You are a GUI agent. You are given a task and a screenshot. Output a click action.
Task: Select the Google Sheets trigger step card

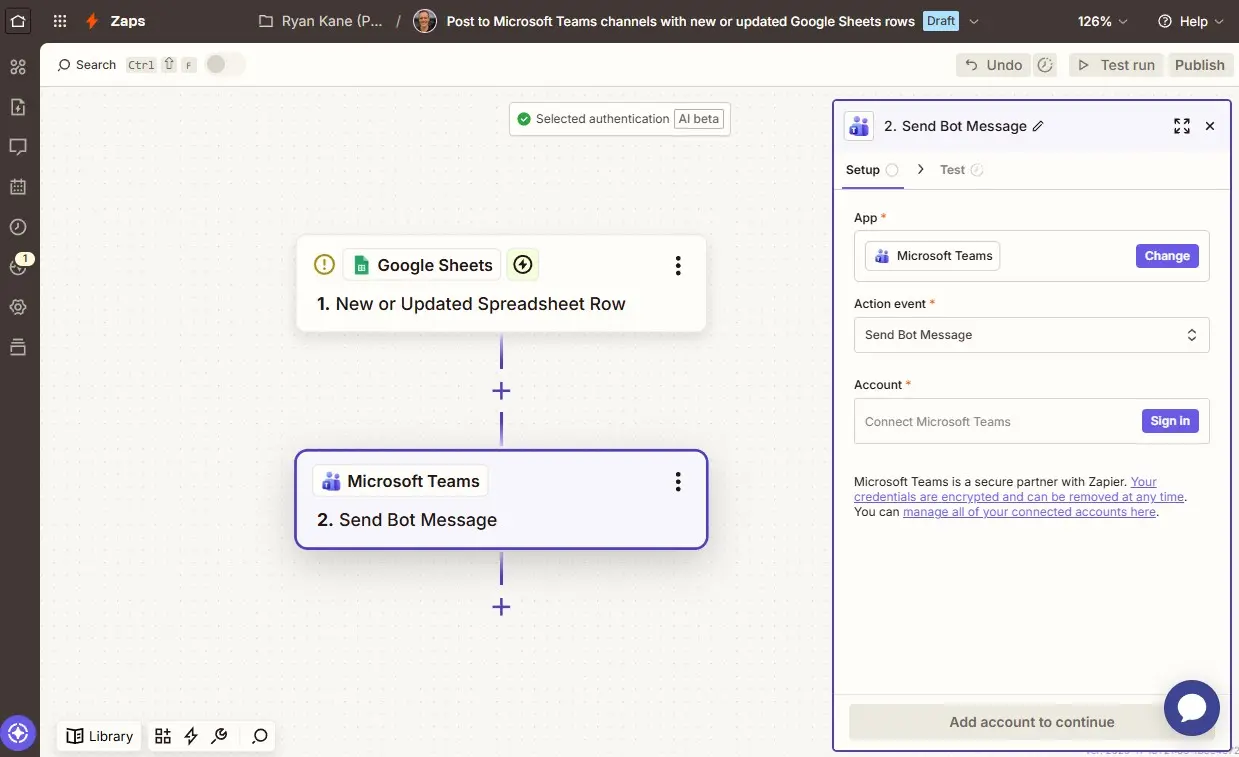[501, 284]
